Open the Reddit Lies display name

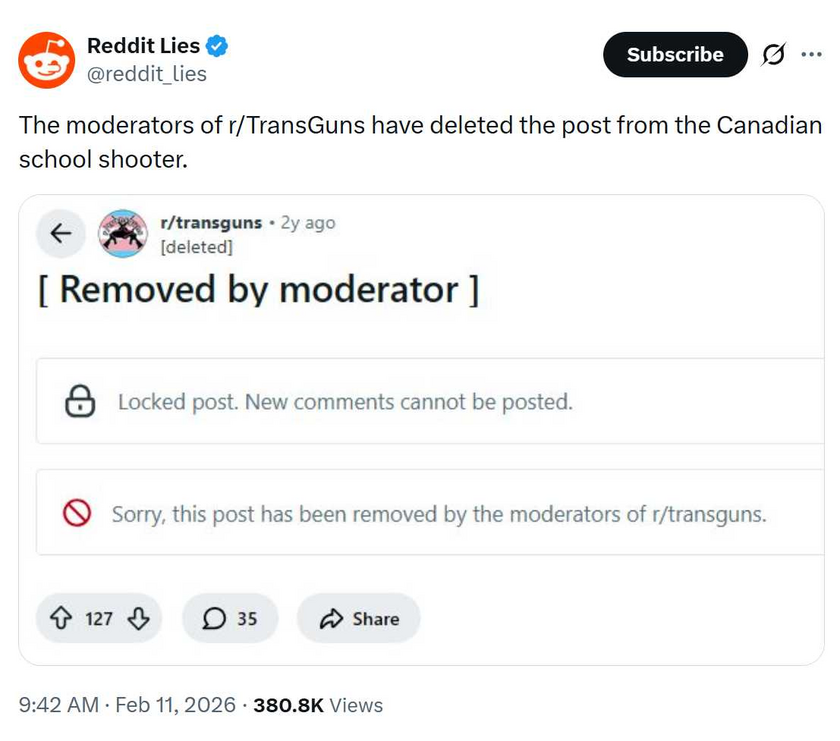[143, 45]
